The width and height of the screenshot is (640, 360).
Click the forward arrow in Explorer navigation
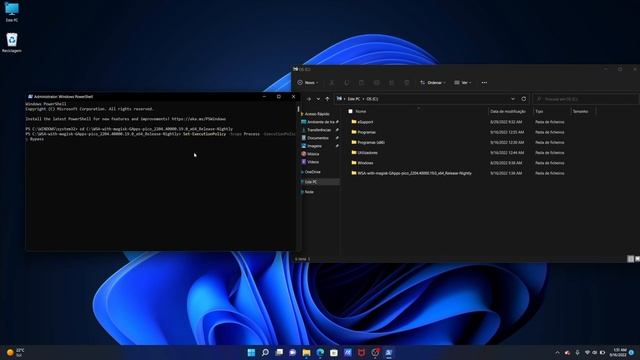pos(309,99)
